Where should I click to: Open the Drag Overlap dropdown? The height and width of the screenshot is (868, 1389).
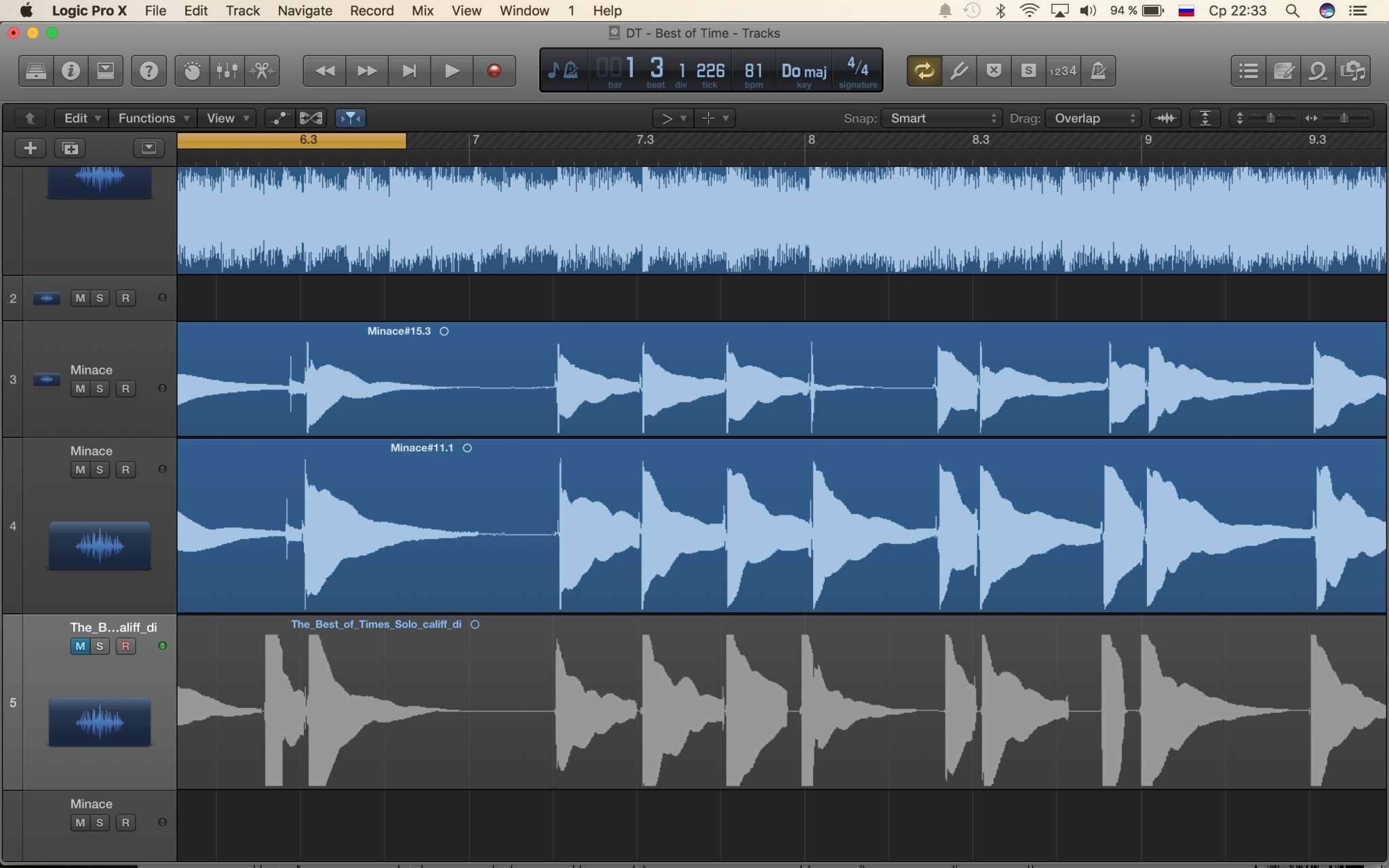(1093, 118)
